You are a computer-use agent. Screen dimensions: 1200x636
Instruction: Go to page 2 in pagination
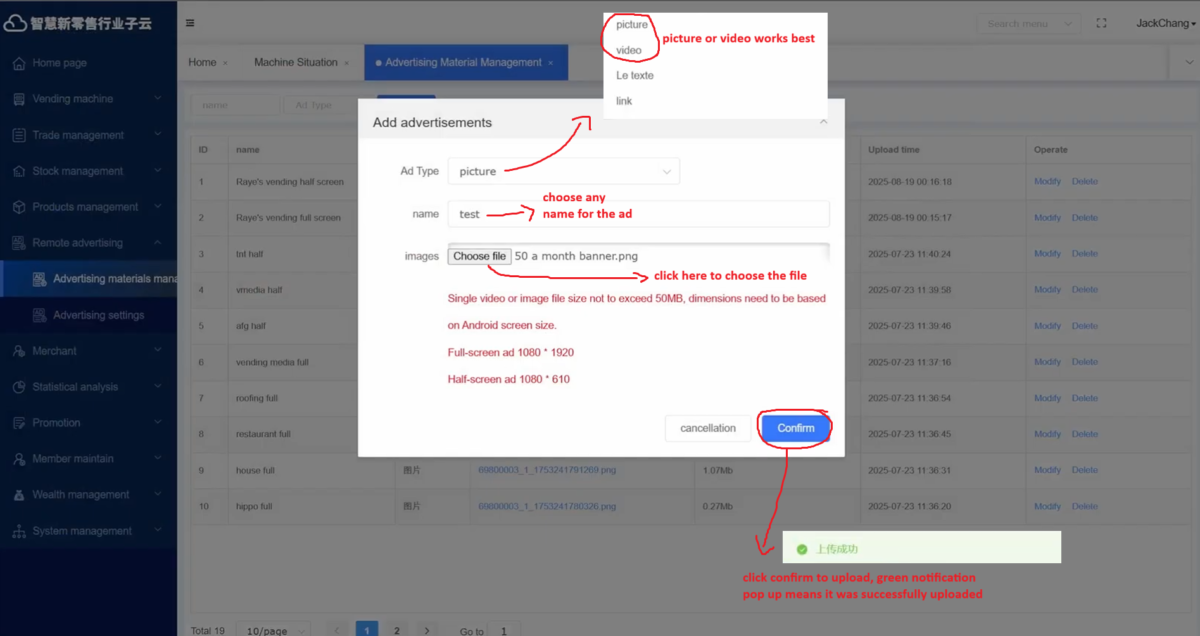point(397,631)
